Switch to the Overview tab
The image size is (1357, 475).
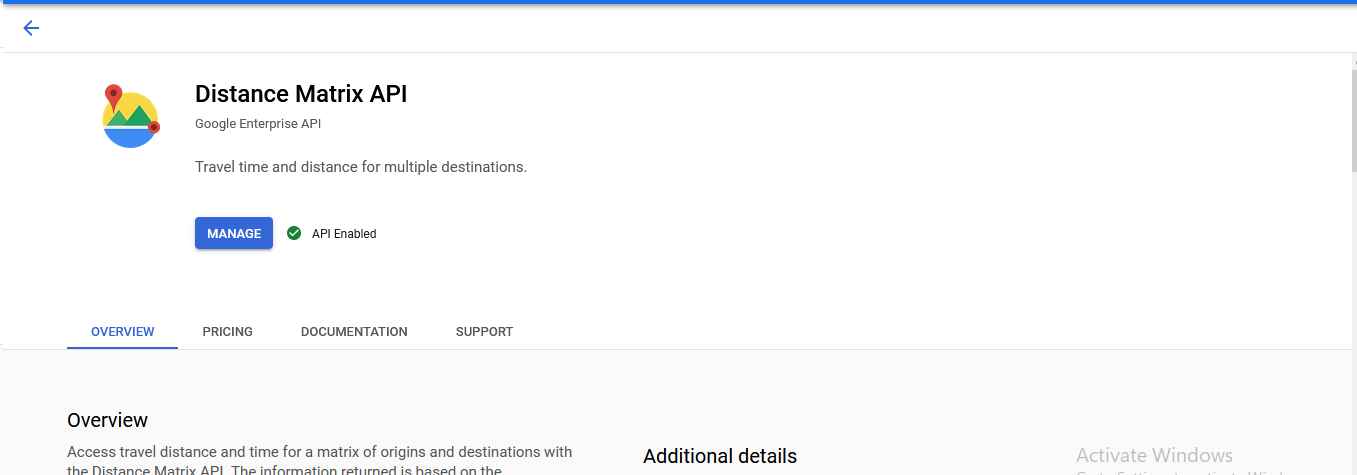(122, 332)
